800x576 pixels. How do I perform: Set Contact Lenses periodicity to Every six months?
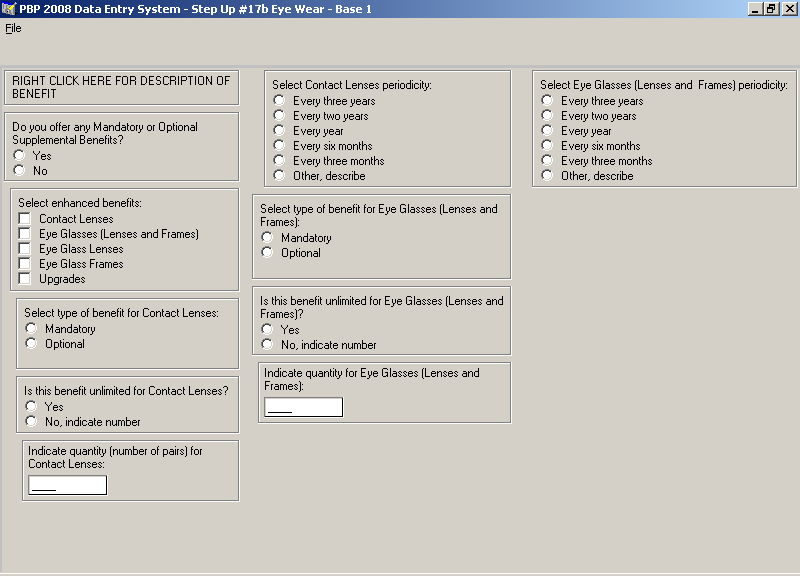click(279, 145)
